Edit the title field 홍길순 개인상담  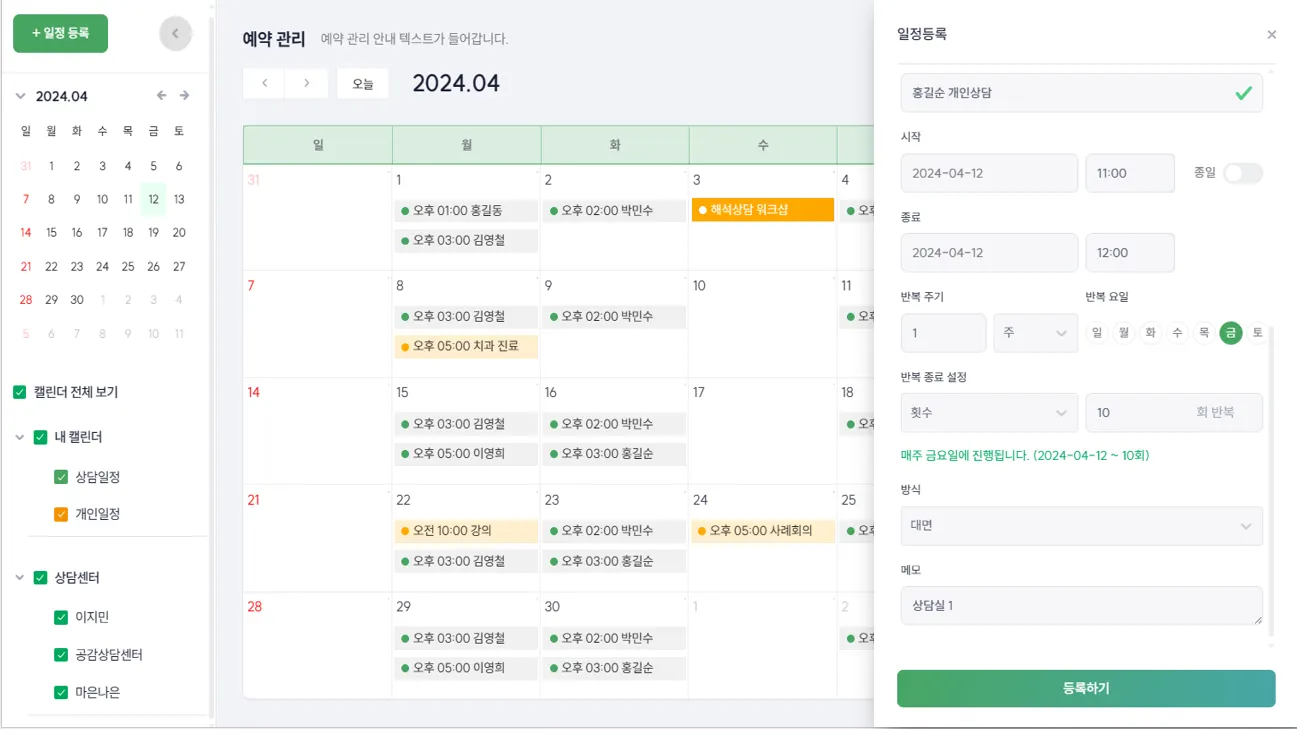pyautogui.click(x=1081, y=92)
